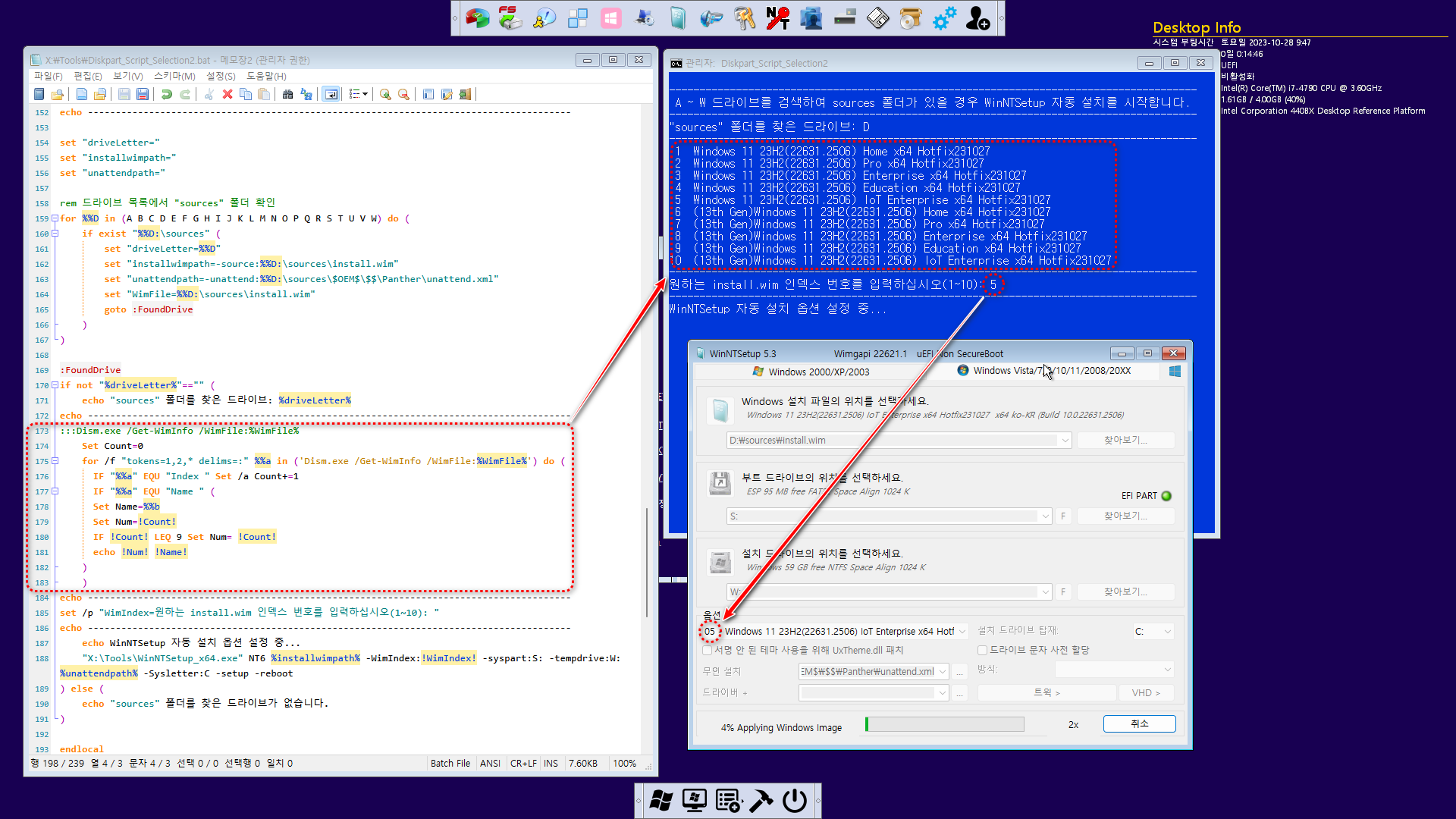
Task: Click the binoculars Find icon in Notepad2
Action: click(287, 94)
